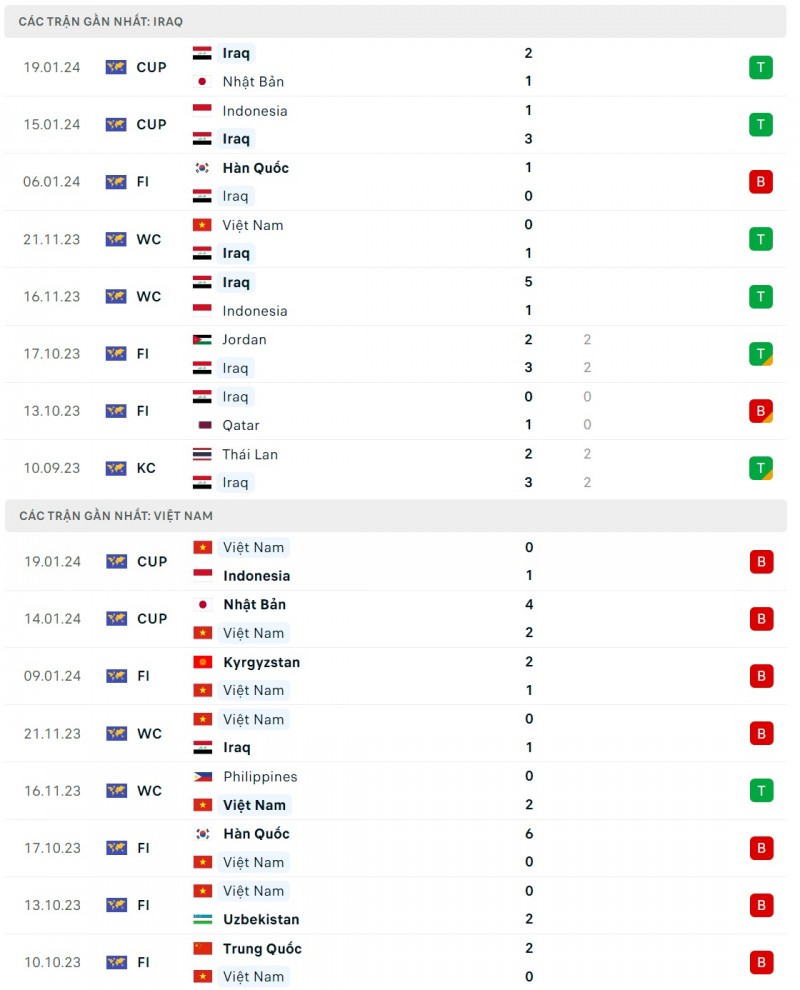Viewport: 800px width, 990px height.
Task: Click green T badge for Philippines vs Việt Nam
Action: tap(761, 791)
